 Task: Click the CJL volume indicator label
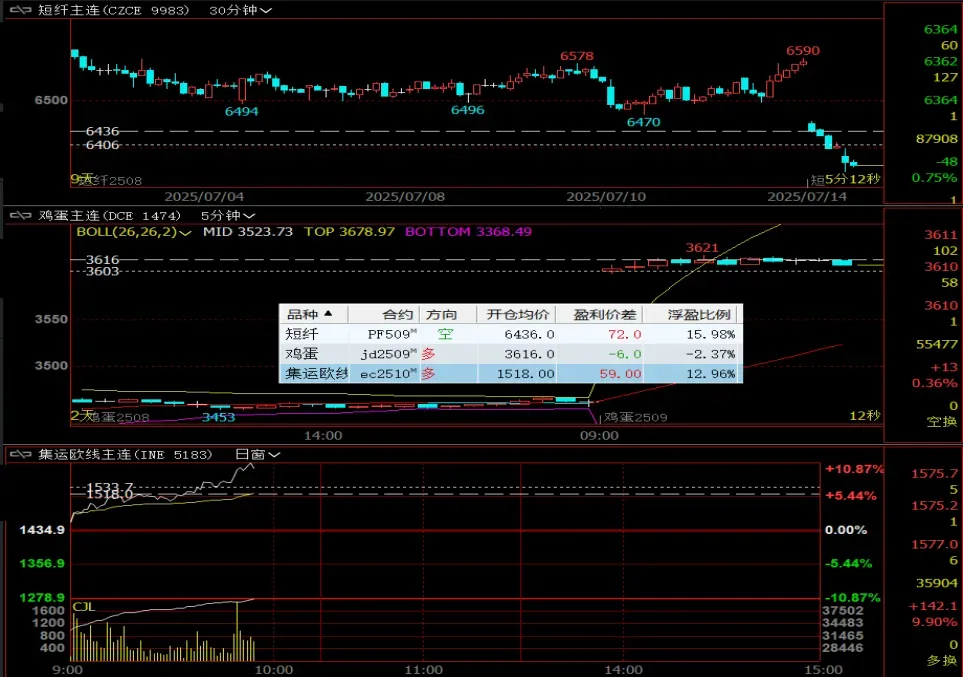click(x=84, y=607)
